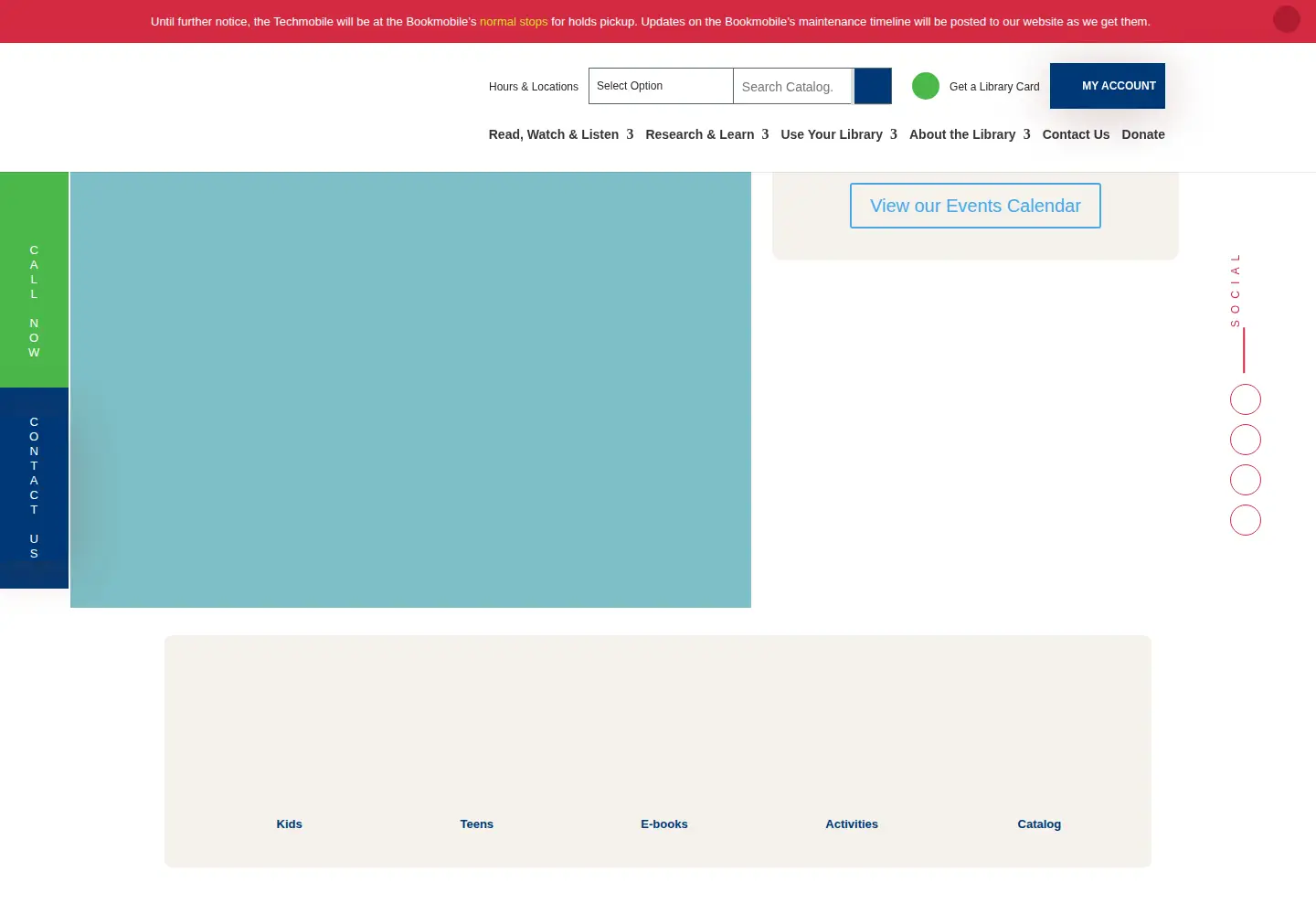The width and height of the screenshot is (1316, 914).
Task: Expand Use Your Library menu
Action: coord(839,134)
